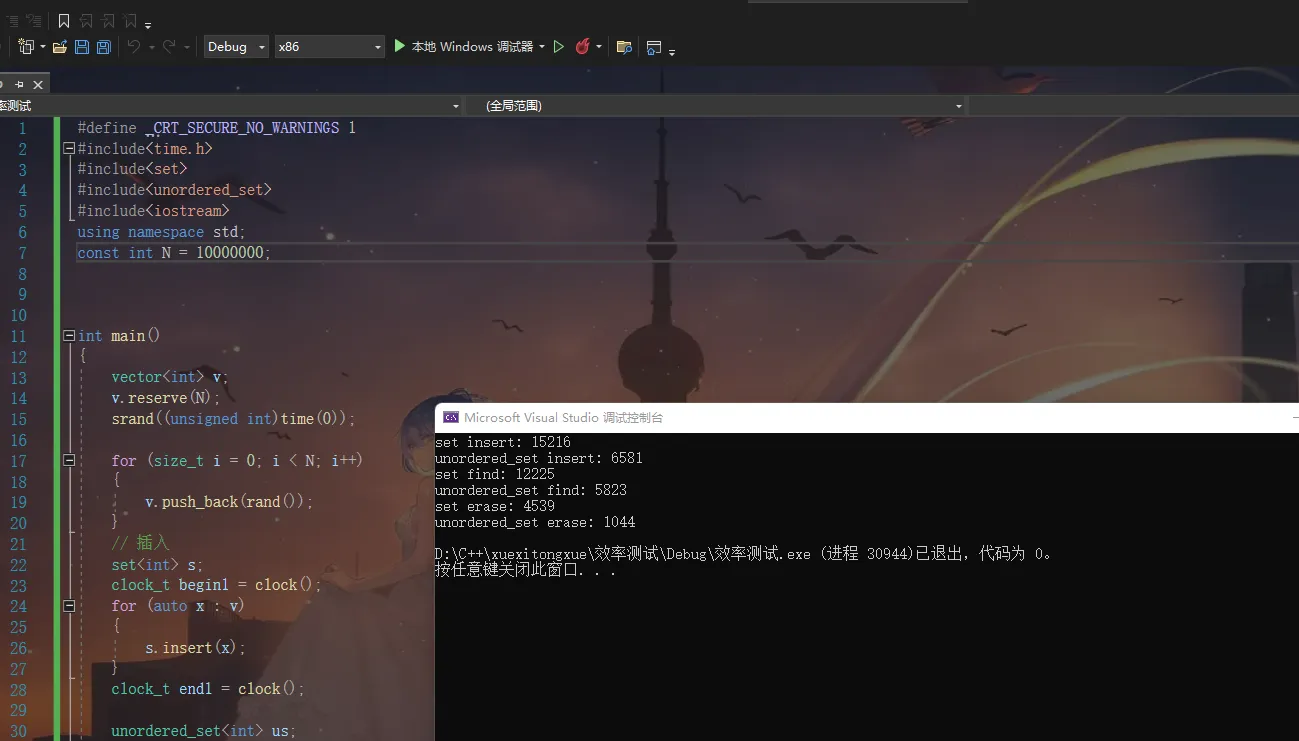
Task: Click 'unordered_set insert: 6581' console line
Action: (539, 458)
